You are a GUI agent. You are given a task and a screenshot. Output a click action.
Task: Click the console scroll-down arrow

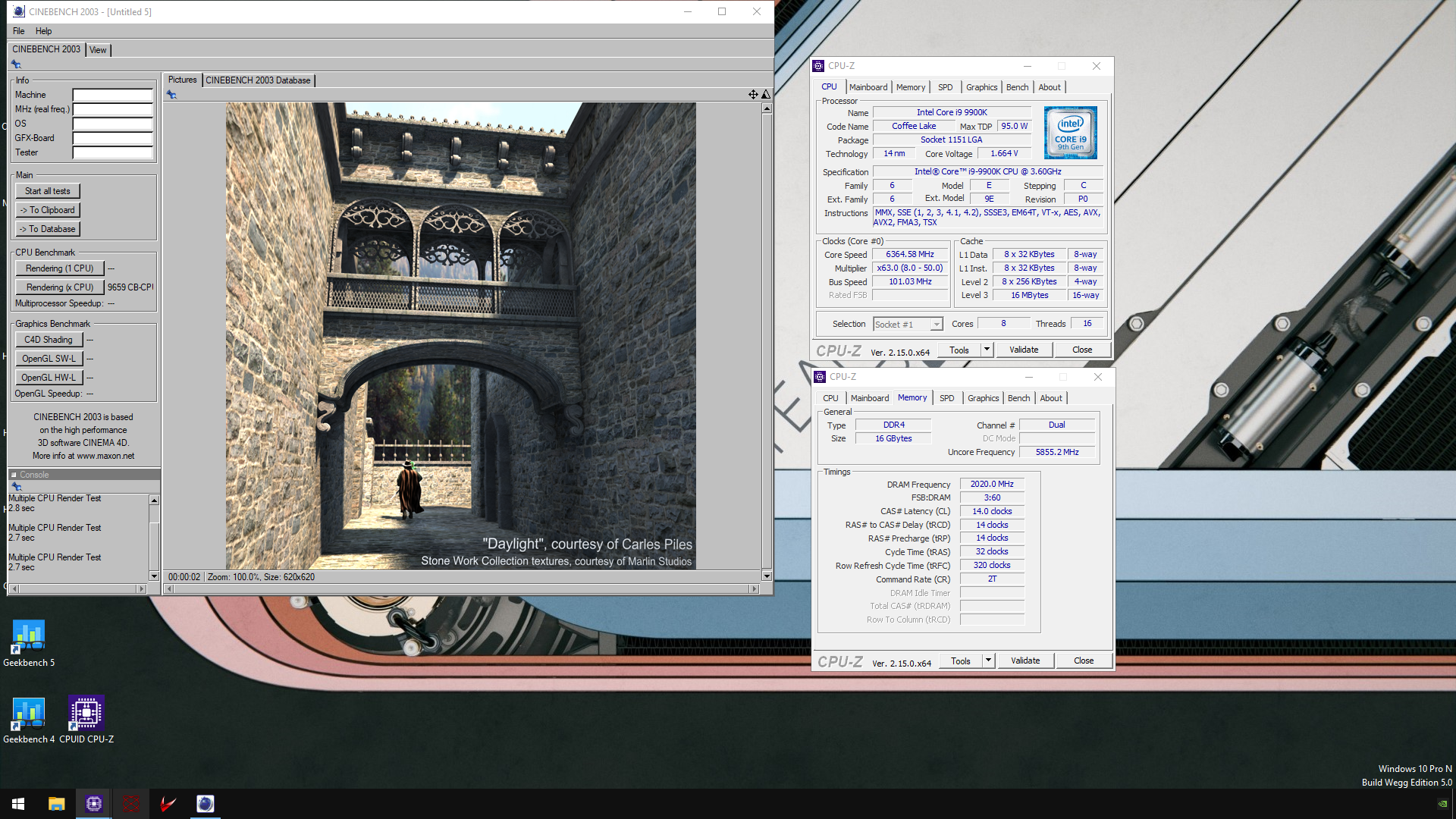154,576
